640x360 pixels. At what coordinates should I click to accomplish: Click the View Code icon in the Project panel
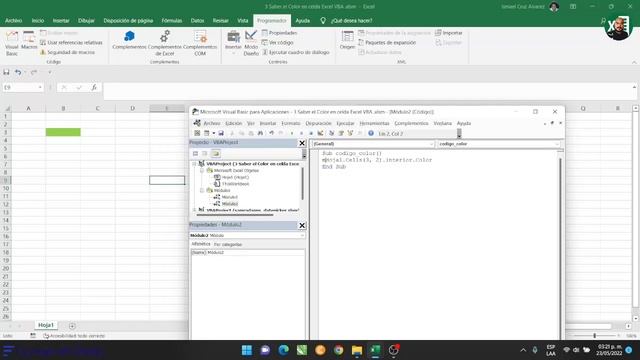[195, 153]
